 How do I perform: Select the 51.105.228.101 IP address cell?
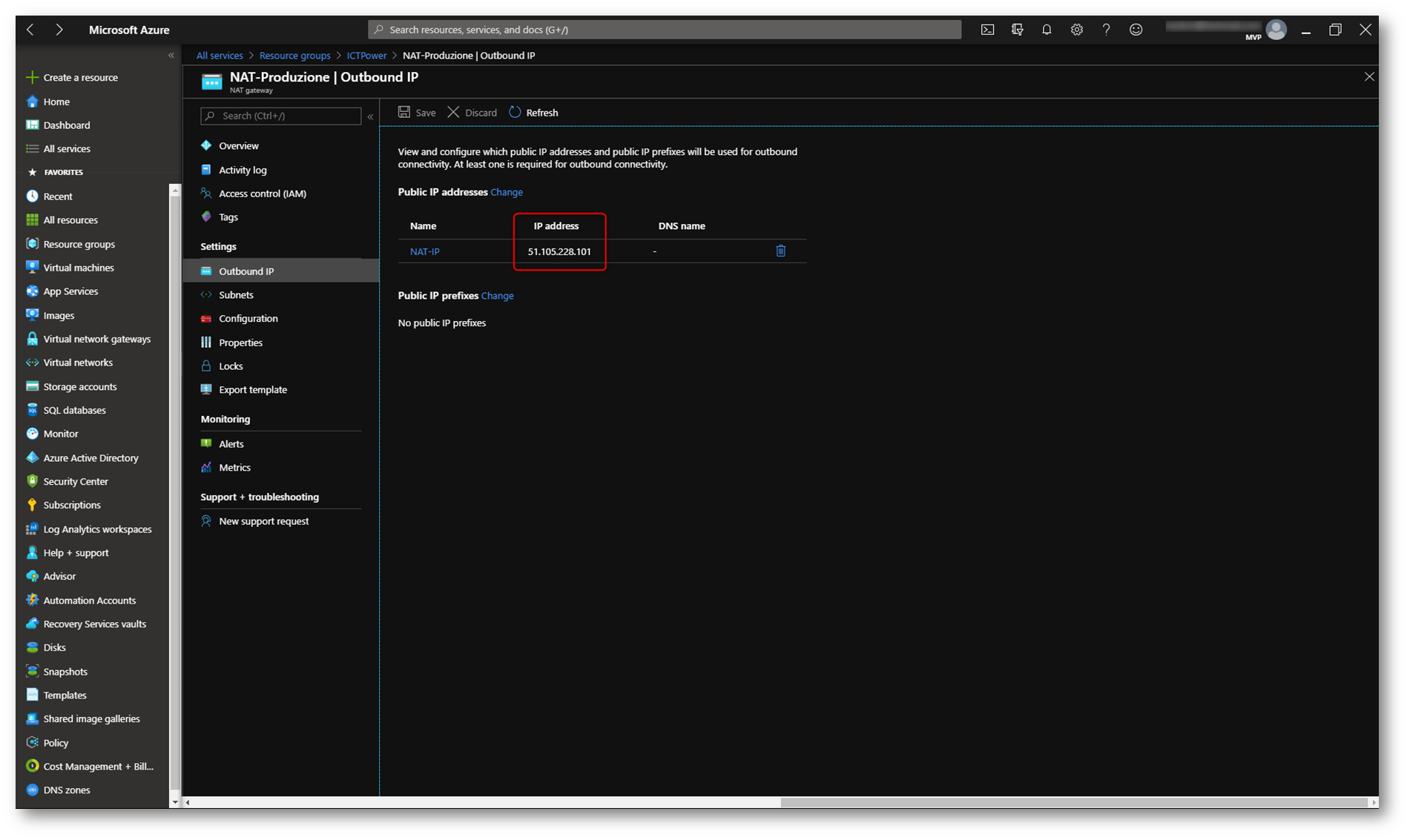[x=559, y=251]
